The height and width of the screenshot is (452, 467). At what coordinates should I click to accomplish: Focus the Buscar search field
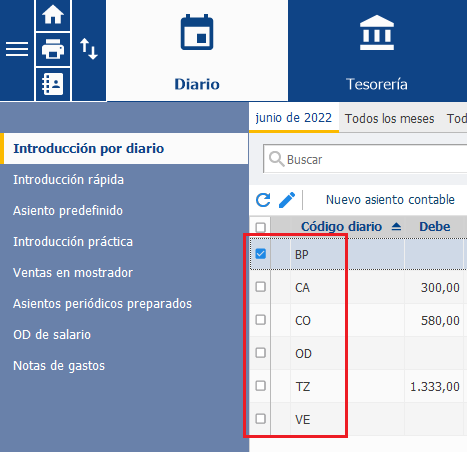point(365,159)
